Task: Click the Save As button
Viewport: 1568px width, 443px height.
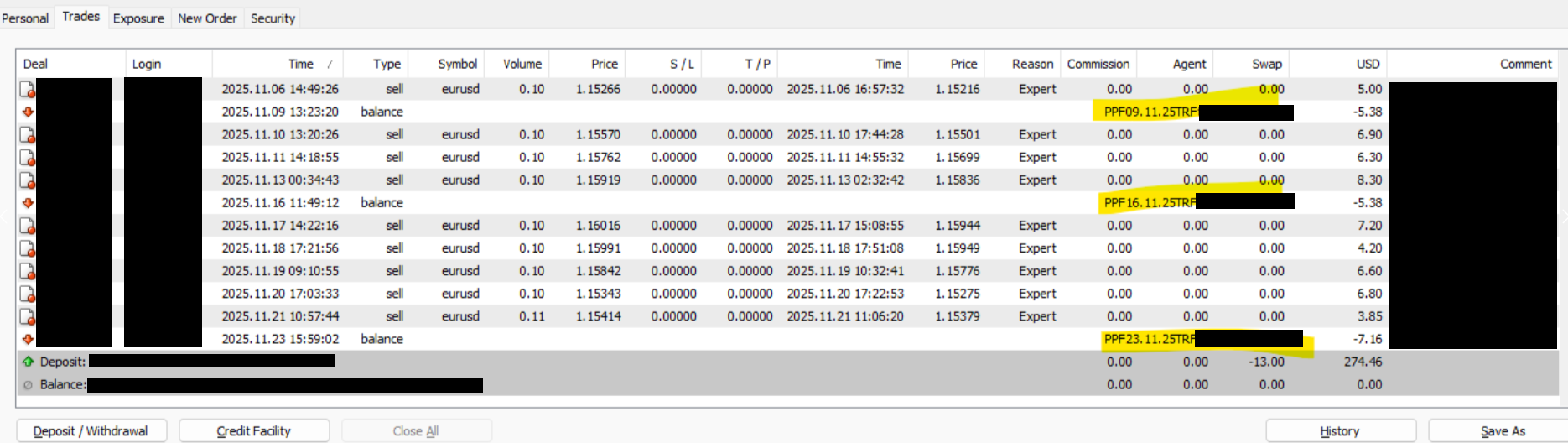Action: 1502,430
